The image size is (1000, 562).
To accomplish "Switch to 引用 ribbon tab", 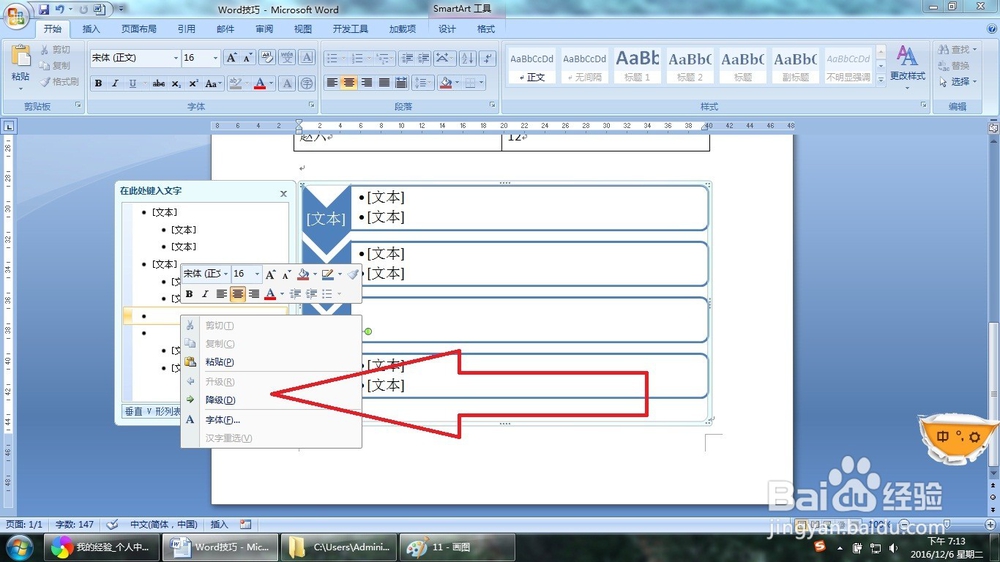I will (x=186, y=29).
